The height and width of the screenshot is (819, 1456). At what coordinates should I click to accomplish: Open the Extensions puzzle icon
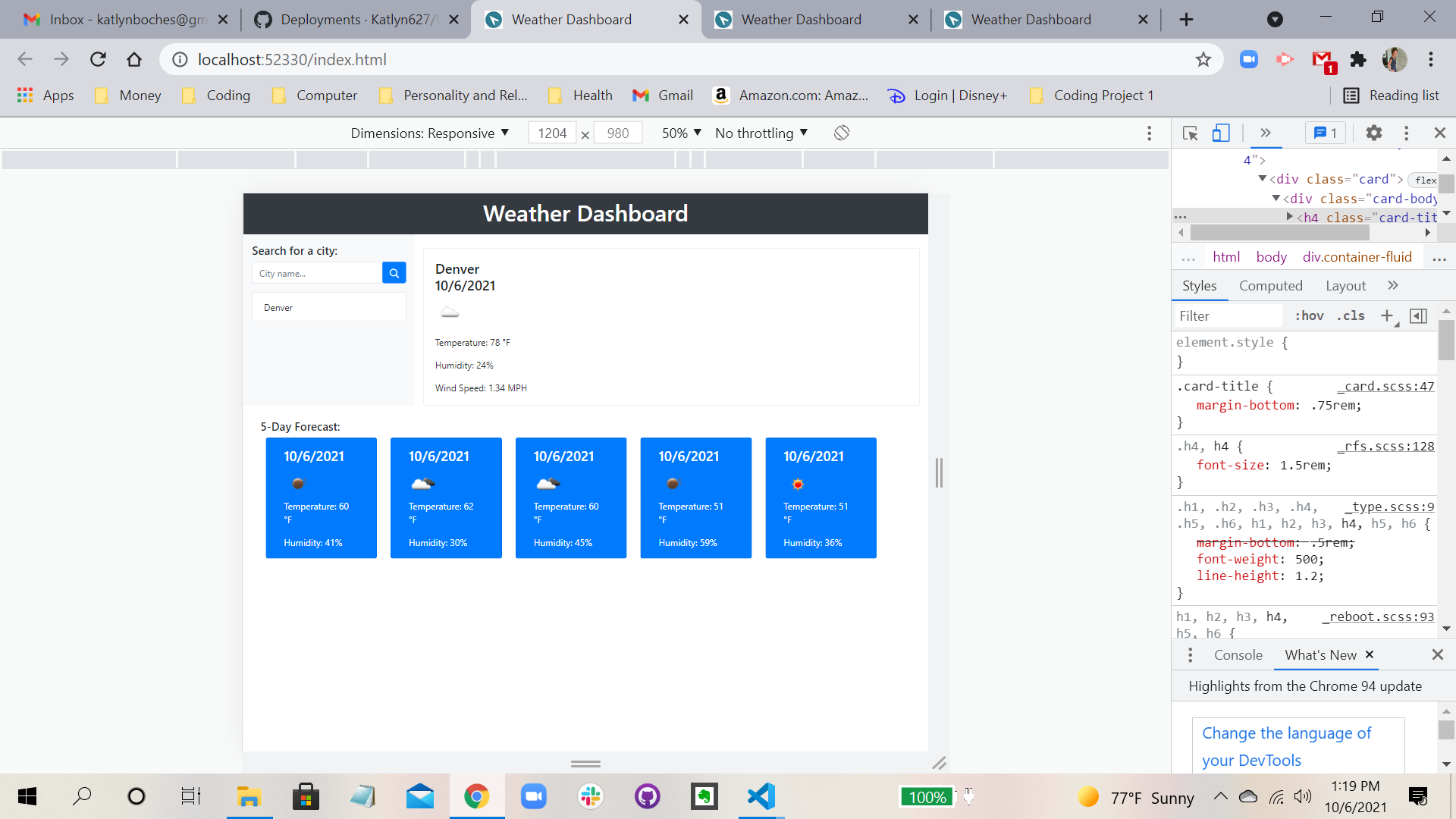[1358, 59]
